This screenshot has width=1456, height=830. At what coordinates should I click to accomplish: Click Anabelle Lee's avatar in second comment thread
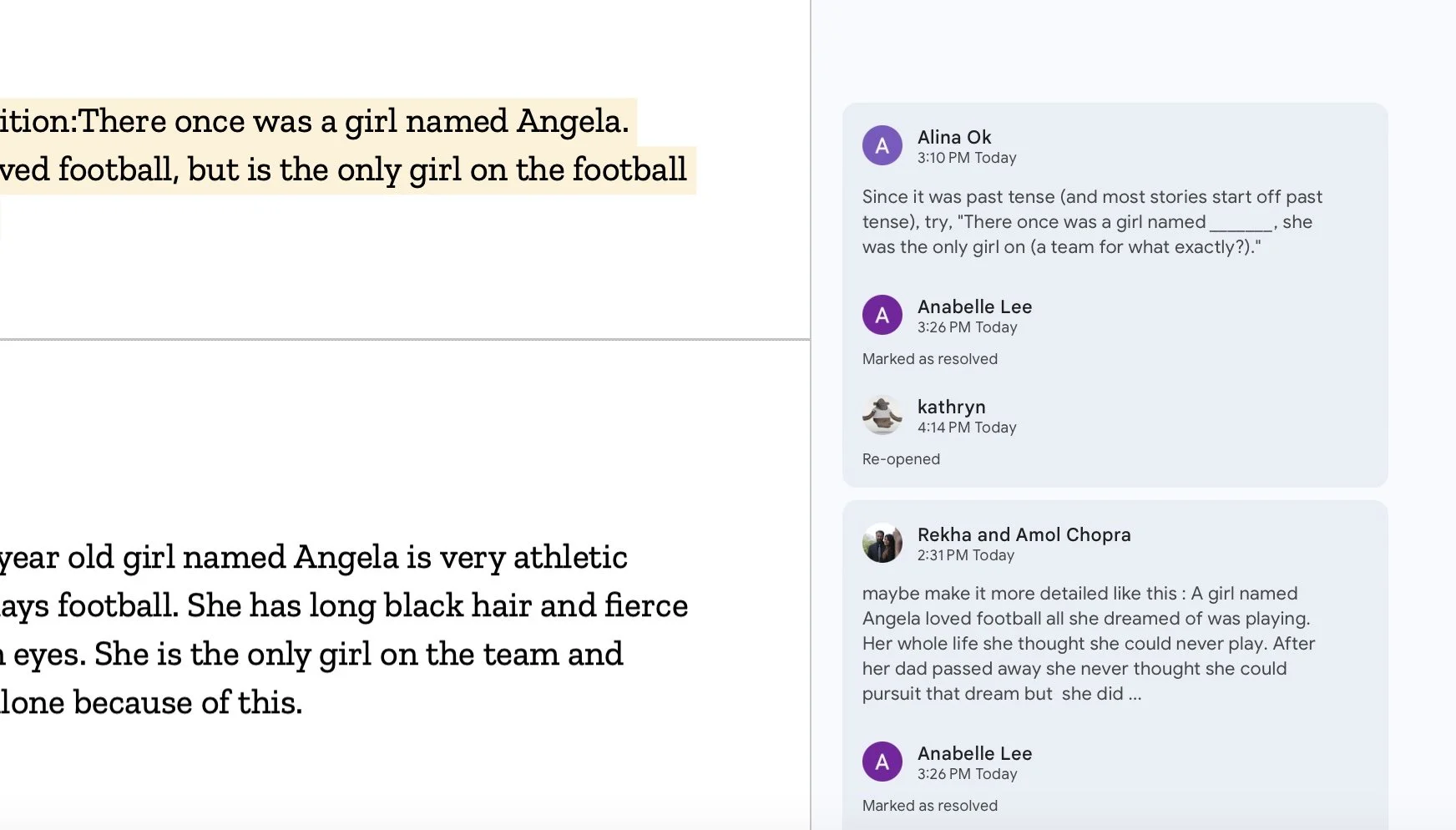click(882, 762)
